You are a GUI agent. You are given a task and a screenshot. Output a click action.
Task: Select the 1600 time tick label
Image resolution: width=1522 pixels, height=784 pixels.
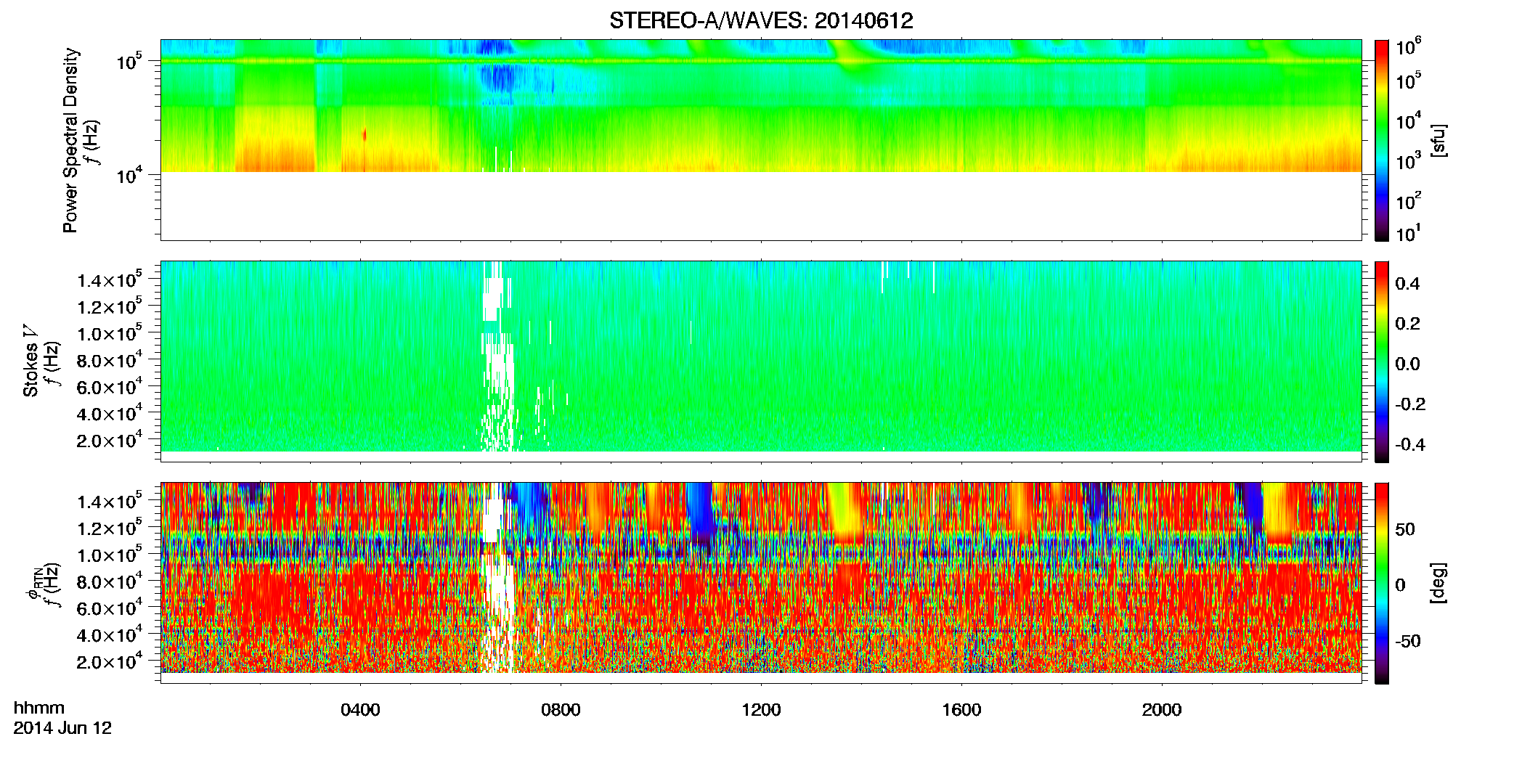(x=961, y=710)
